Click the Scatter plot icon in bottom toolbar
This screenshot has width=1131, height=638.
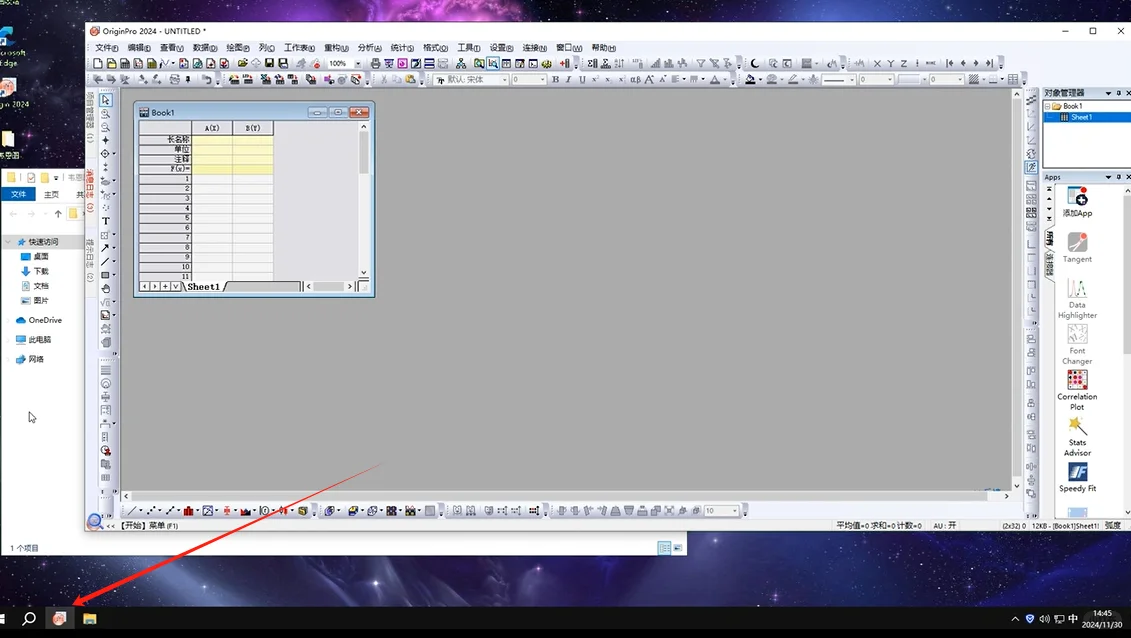click(152, 510)
